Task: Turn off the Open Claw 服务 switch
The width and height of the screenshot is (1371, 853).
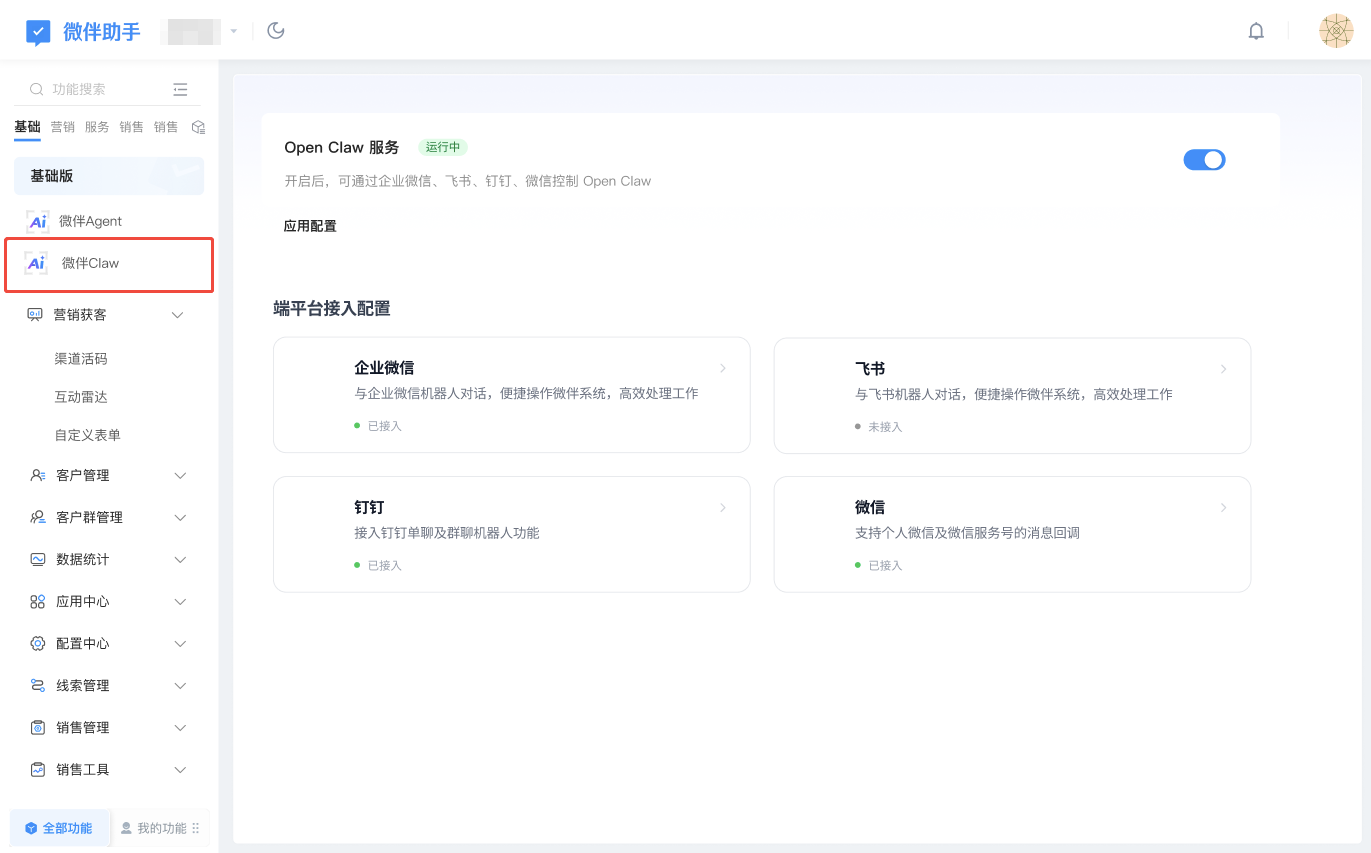Action: [1204, 160]
